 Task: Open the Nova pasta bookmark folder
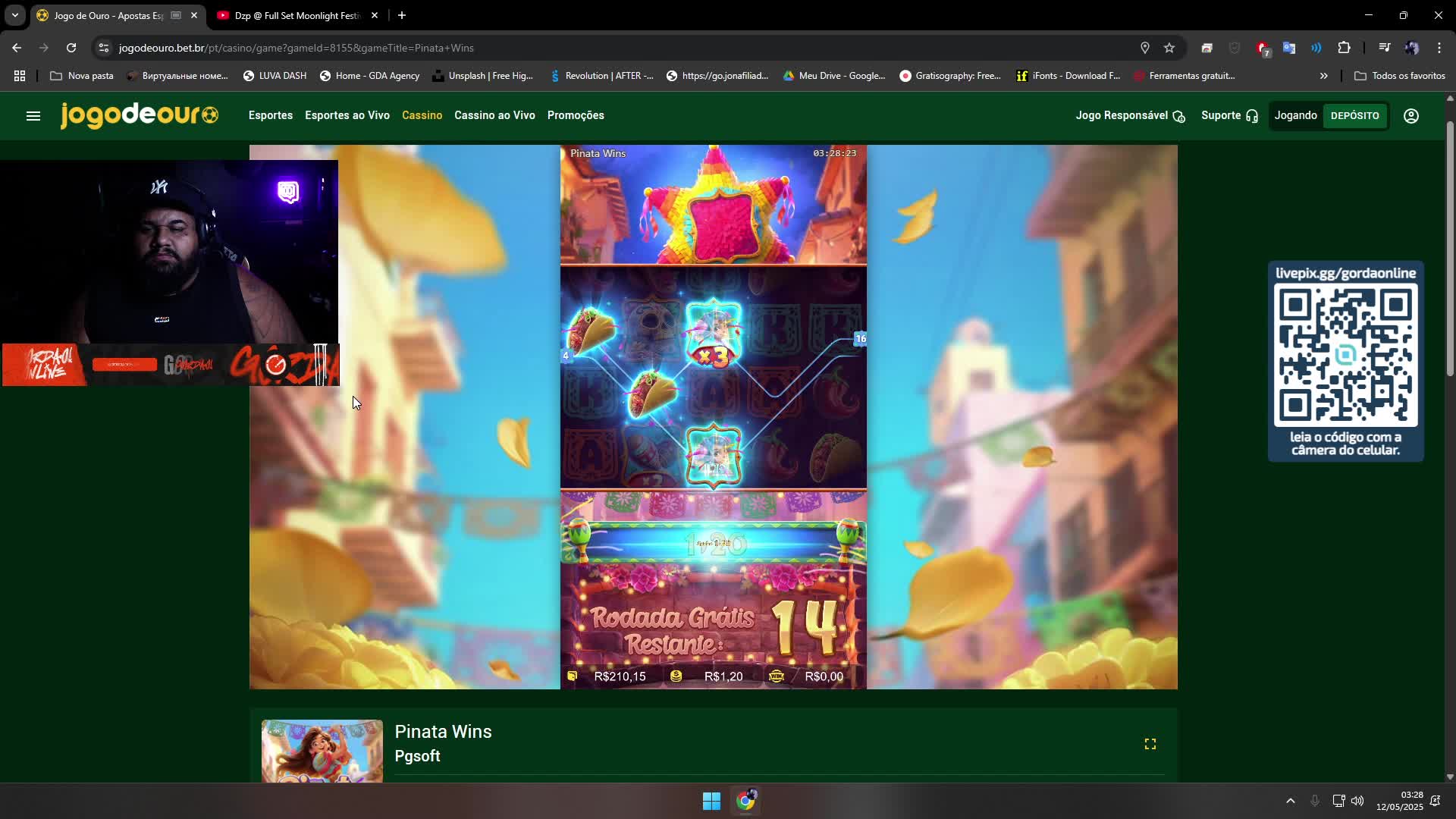81,76
